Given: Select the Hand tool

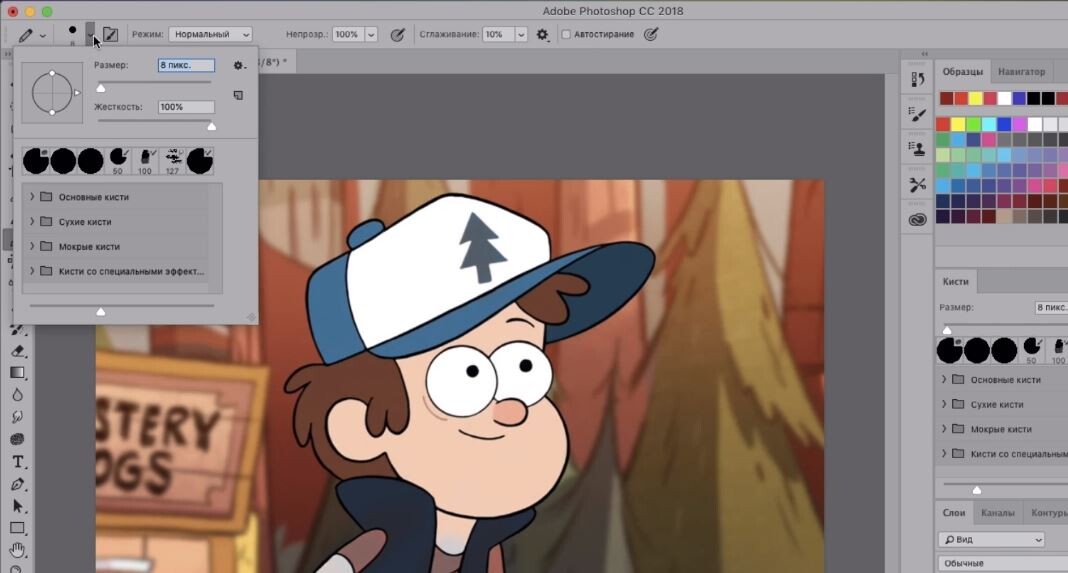Looking at the screenshot, I should [x=18, y=550].
